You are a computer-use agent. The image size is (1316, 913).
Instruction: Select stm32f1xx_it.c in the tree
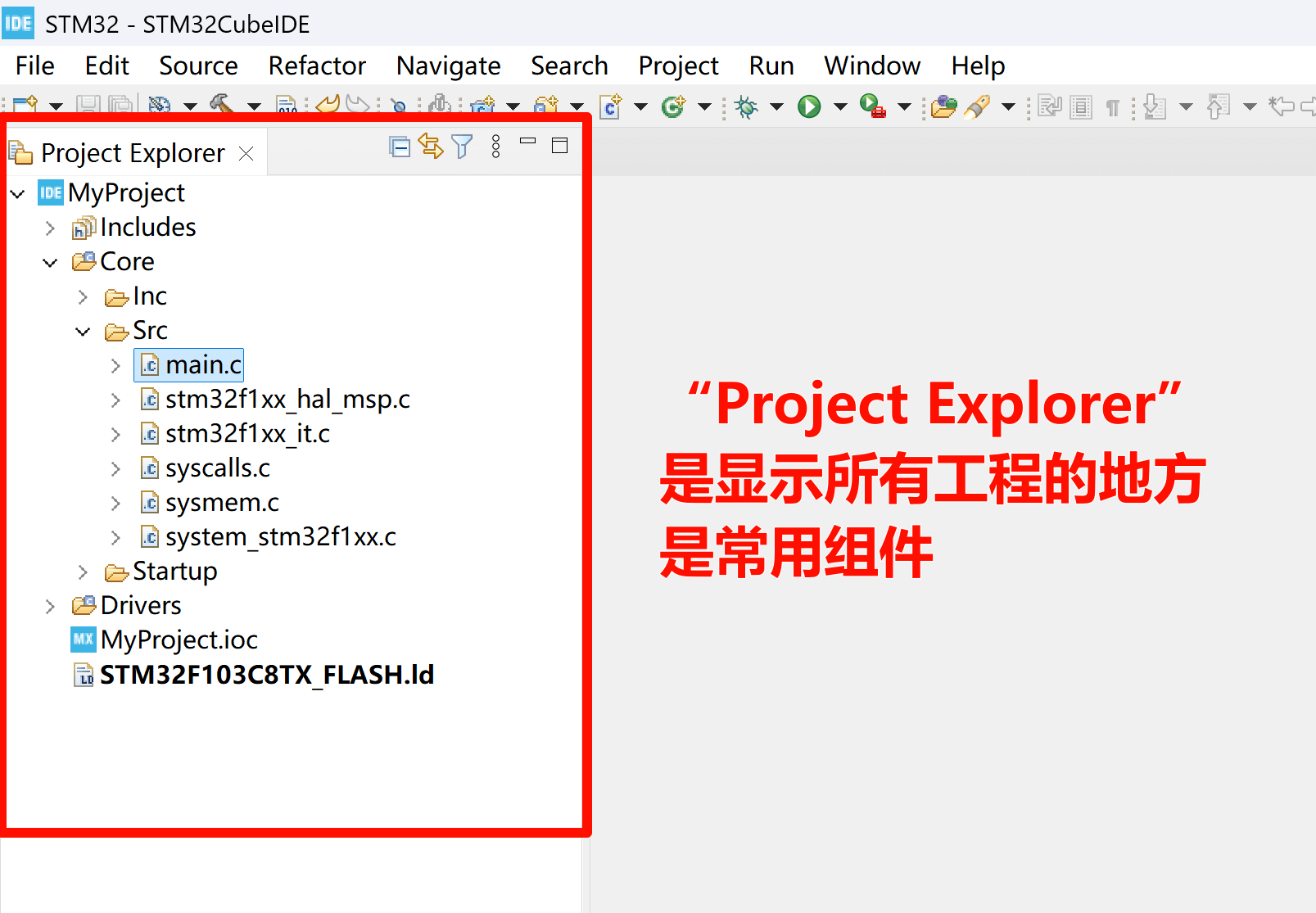pos(246,433)
